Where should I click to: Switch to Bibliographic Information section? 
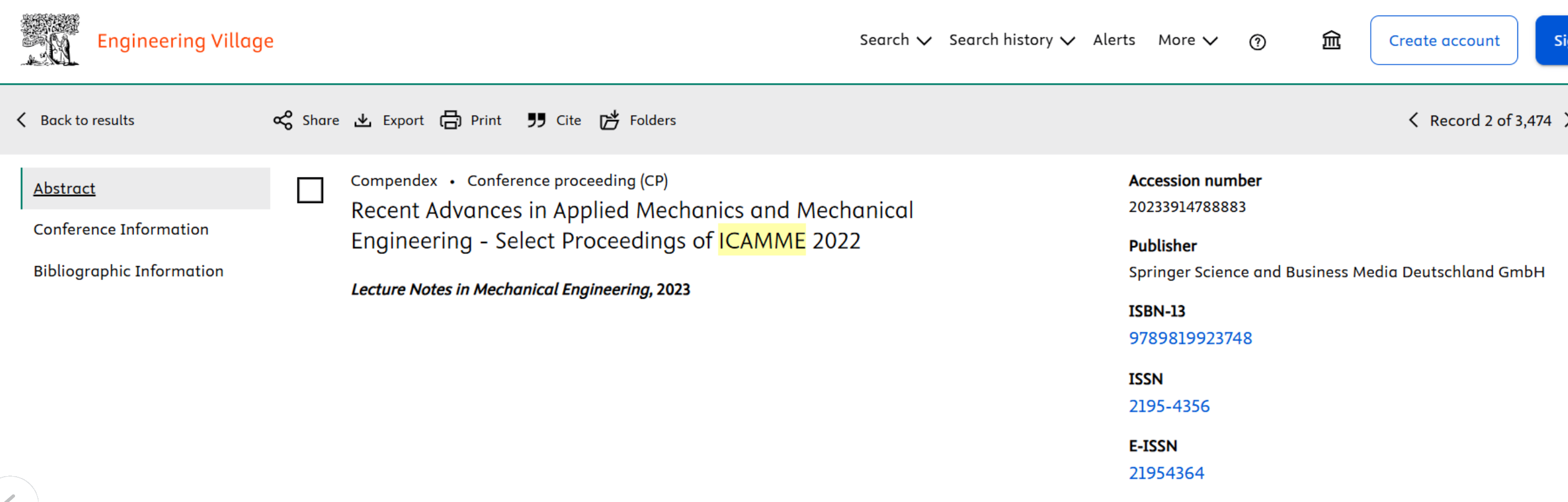(x=128, y=271)
